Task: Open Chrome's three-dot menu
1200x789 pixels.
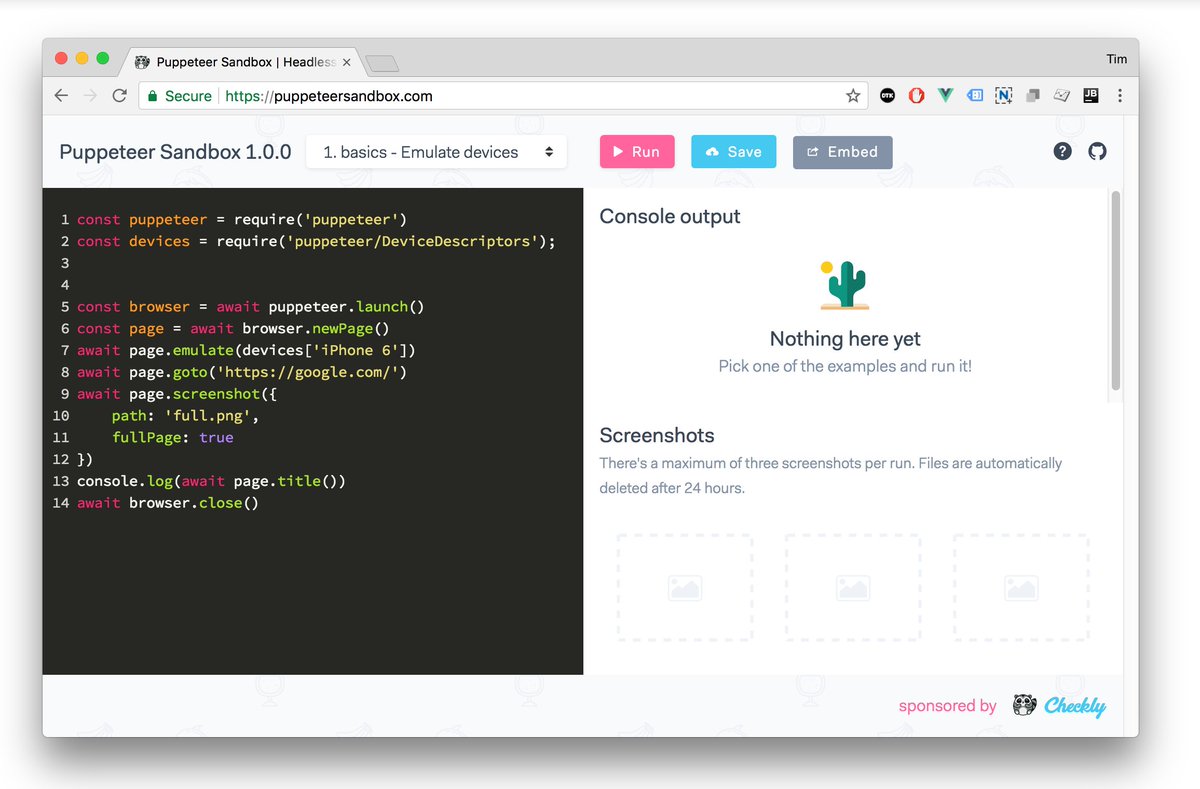Action: 1119,96
